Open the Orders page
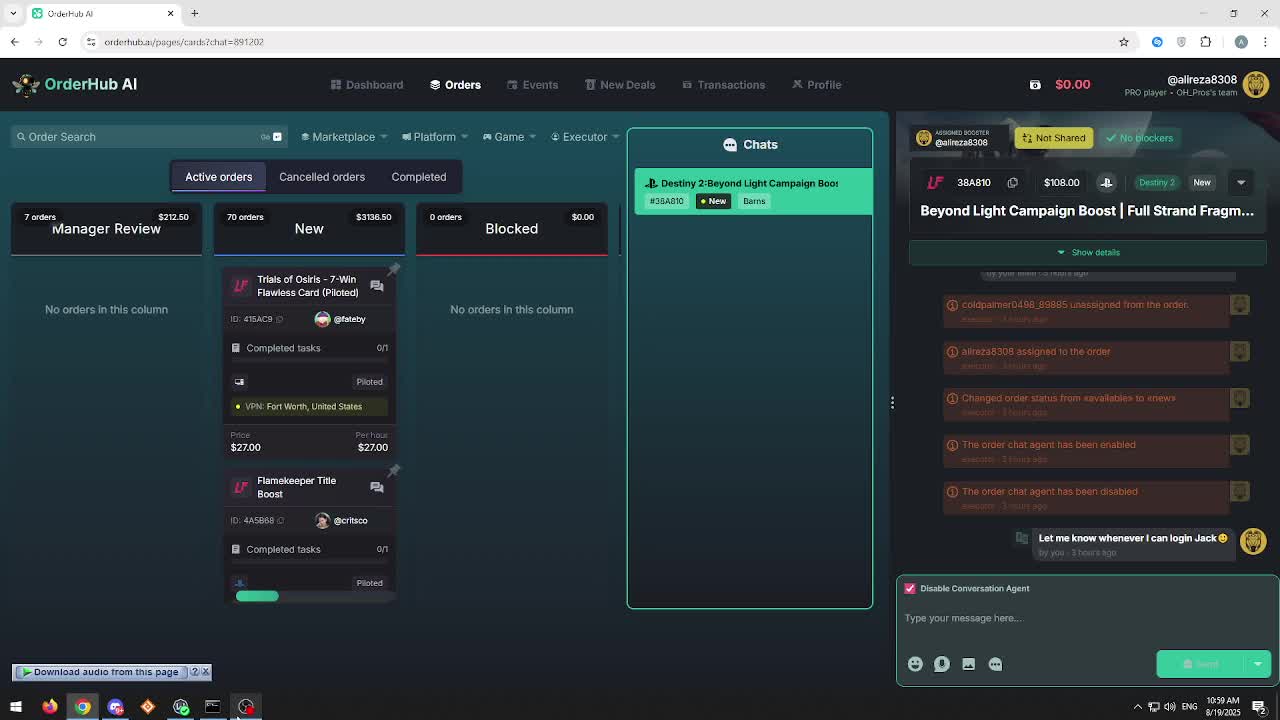1280x720 pixels. coord(455,85)
